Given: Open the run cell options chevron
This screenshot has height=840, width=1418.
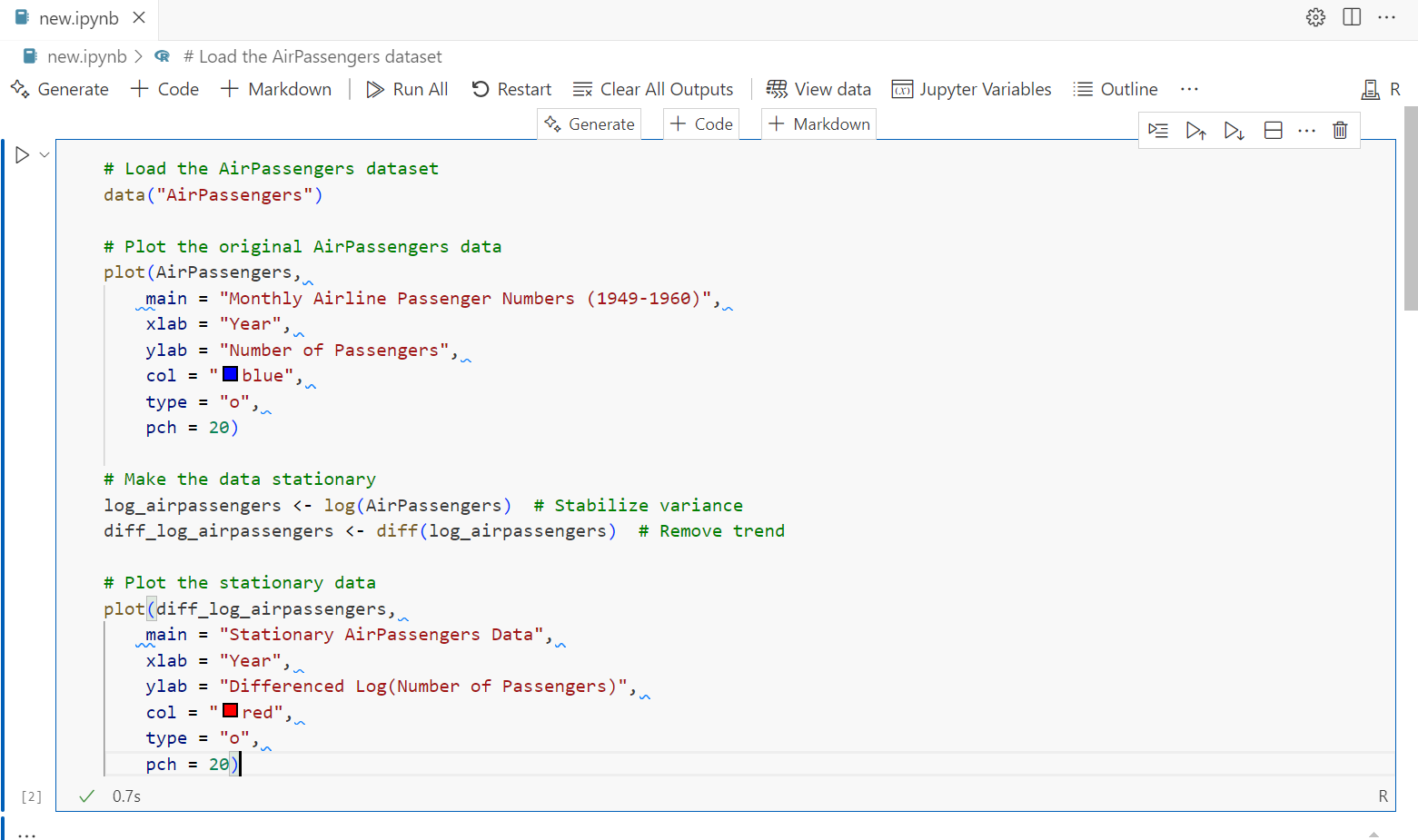Looking at the screenshot, I should tap(44, 155).
